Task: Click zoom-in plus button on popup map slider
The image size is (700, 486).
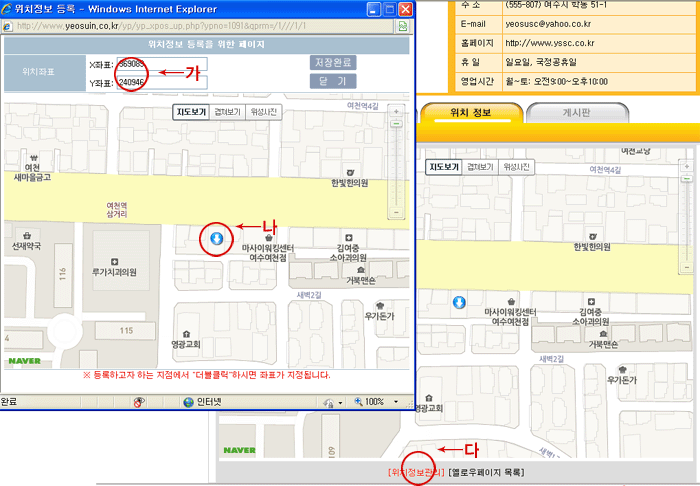Action: pos(396,112)
